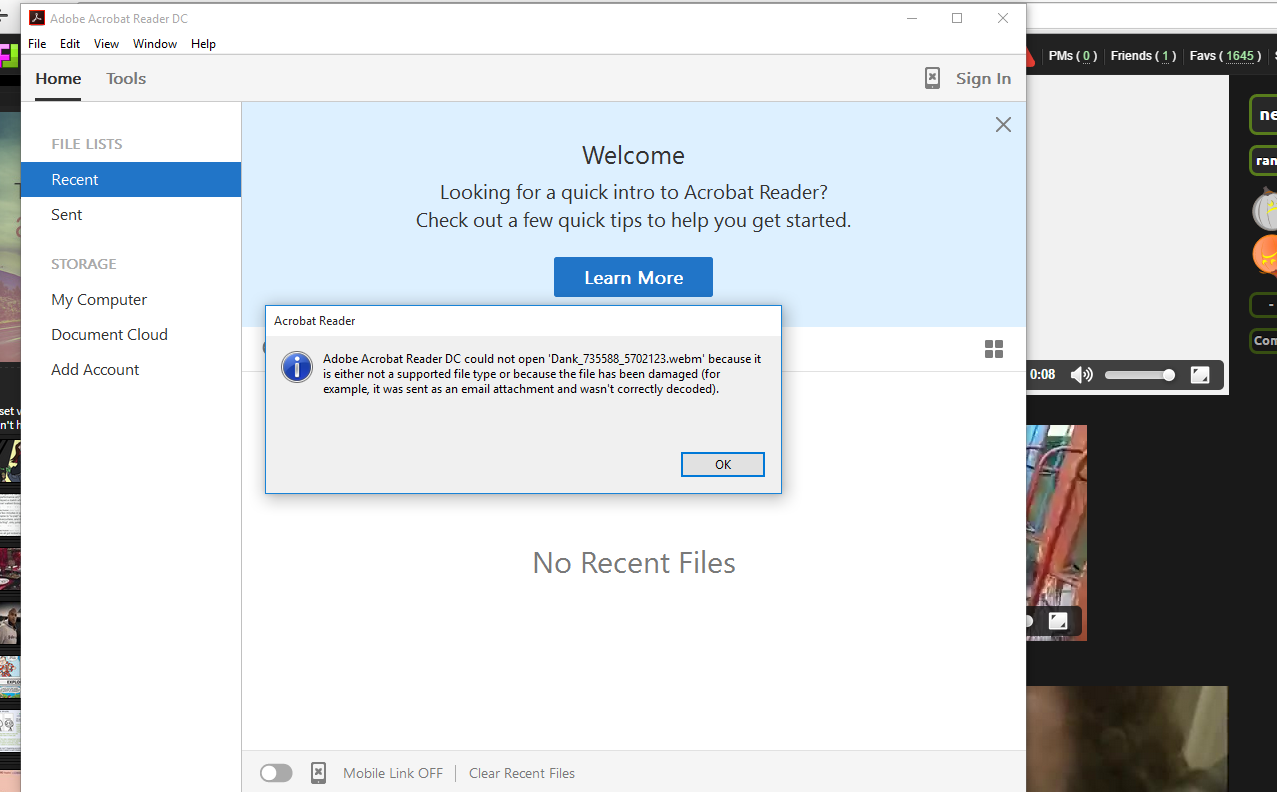Open the File menu
1277x792 pixels.
click(x=37, y=44)
